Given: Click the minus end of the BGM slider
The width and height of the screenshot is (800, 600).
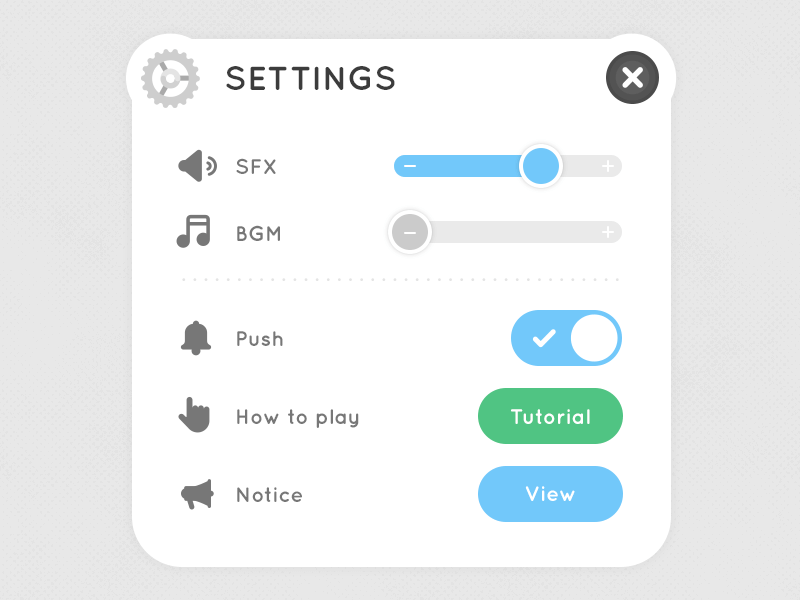Looking at the screenshot, I should 410,232.
